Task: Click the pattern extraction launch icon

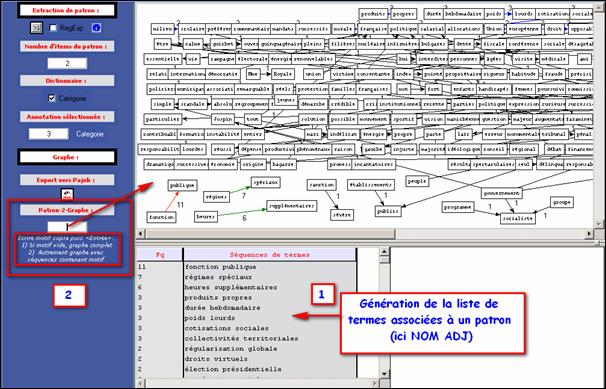Action: (x=37, y=27)
